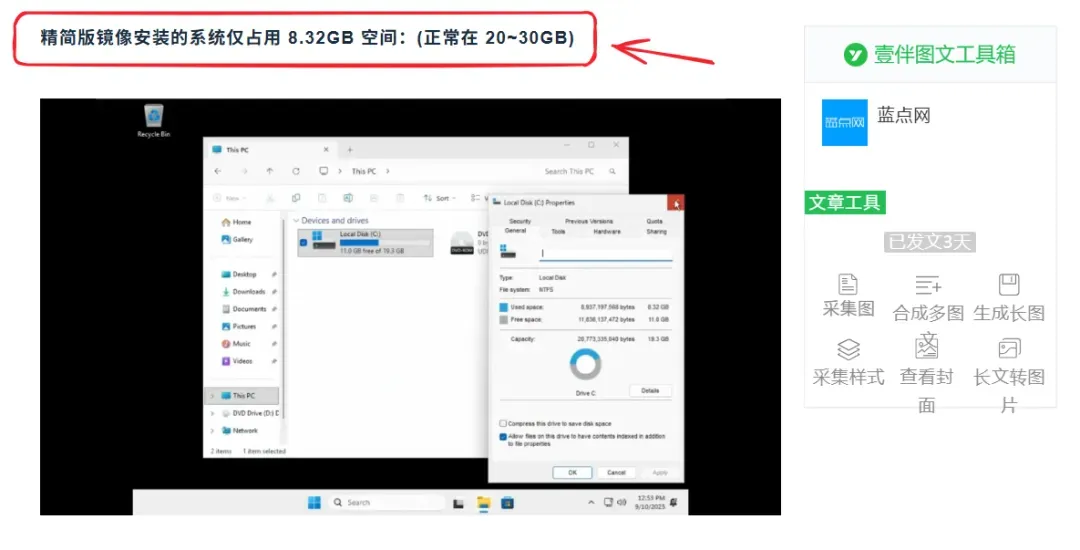The width and height of the screenshot is (1080, 550).
Task: Click Local Disk (C:) usage bar
Action: (385, 242)
